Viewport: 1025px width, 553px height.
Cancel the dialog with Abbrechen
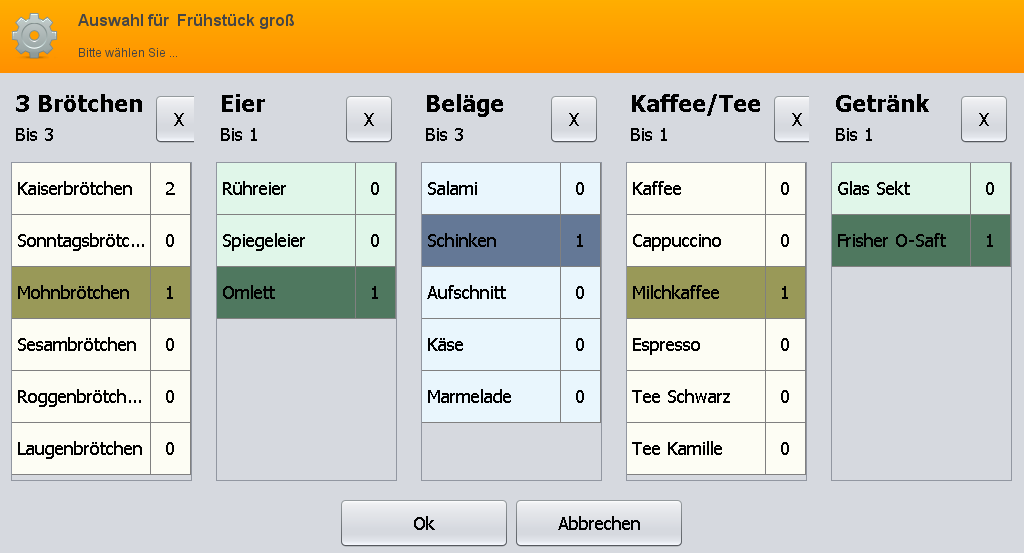point(599,523)
